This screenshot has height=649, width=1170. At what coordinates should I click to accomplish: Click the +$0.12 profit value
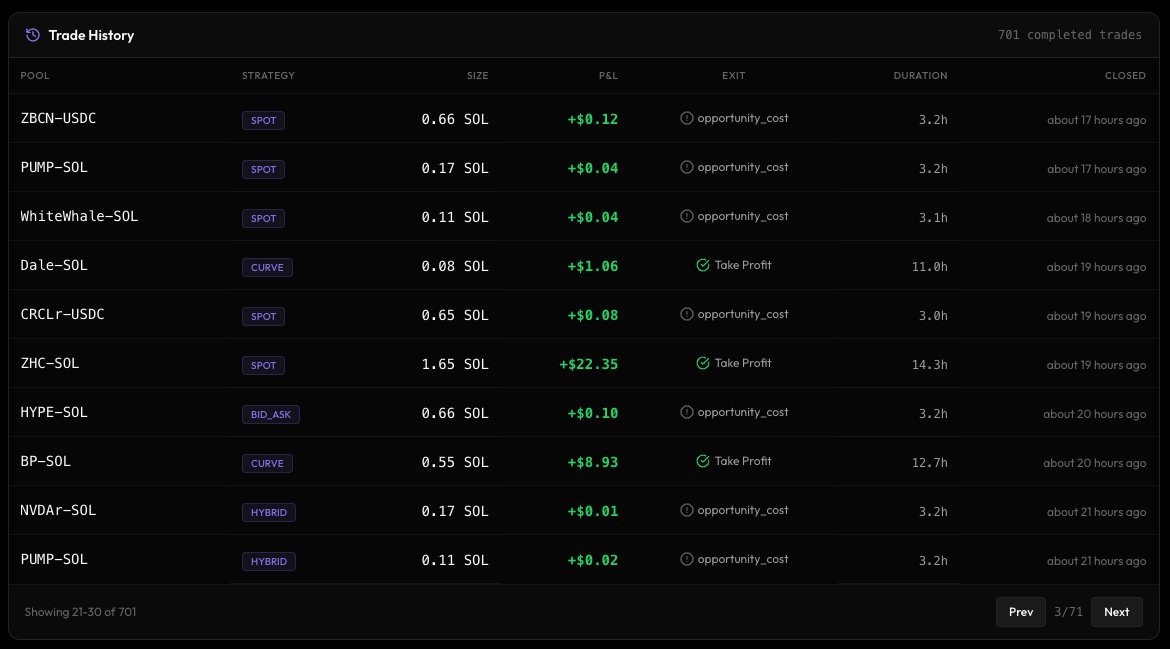[x=592, y=119]
